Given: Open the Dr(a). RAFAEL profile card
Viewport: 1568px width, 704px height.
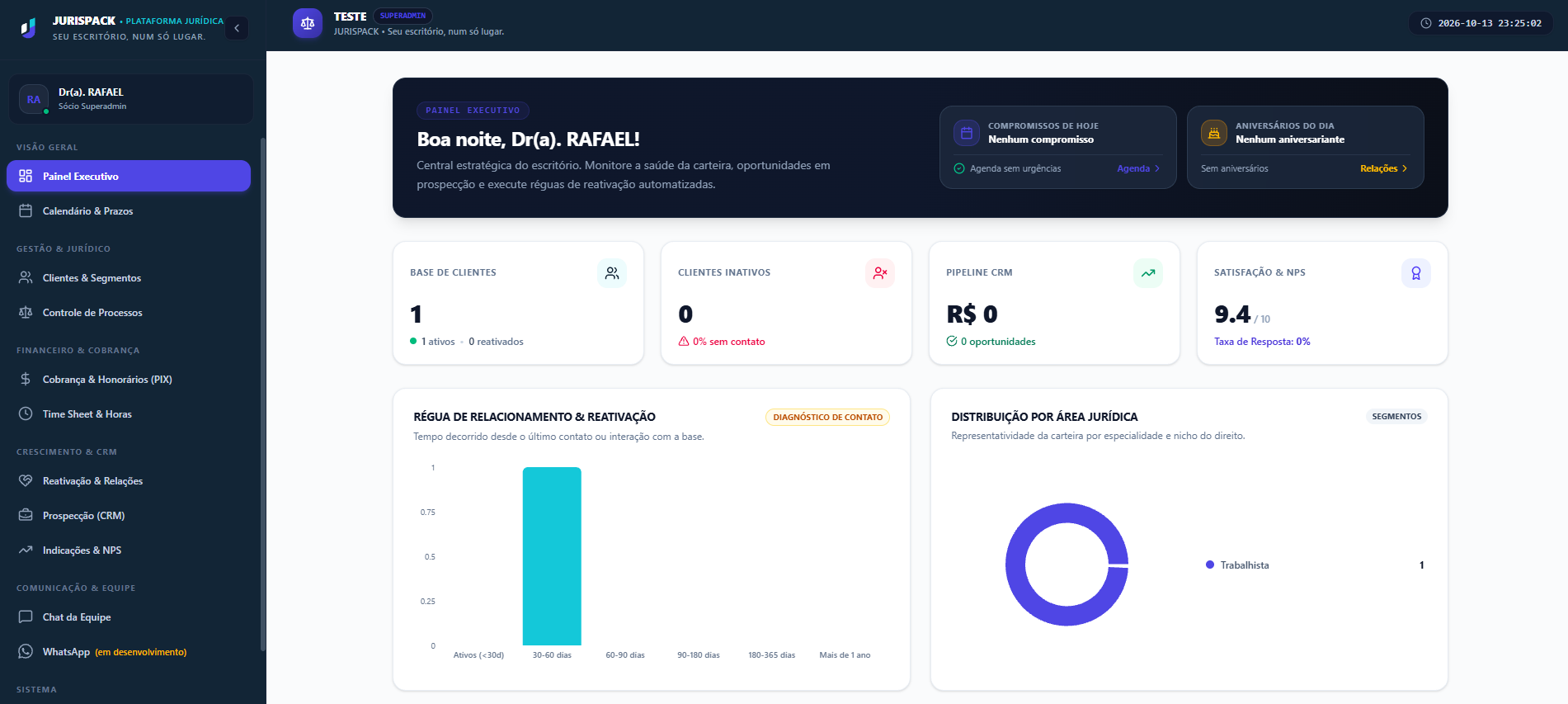Looking at the screenshot, I should pos(131,99).
